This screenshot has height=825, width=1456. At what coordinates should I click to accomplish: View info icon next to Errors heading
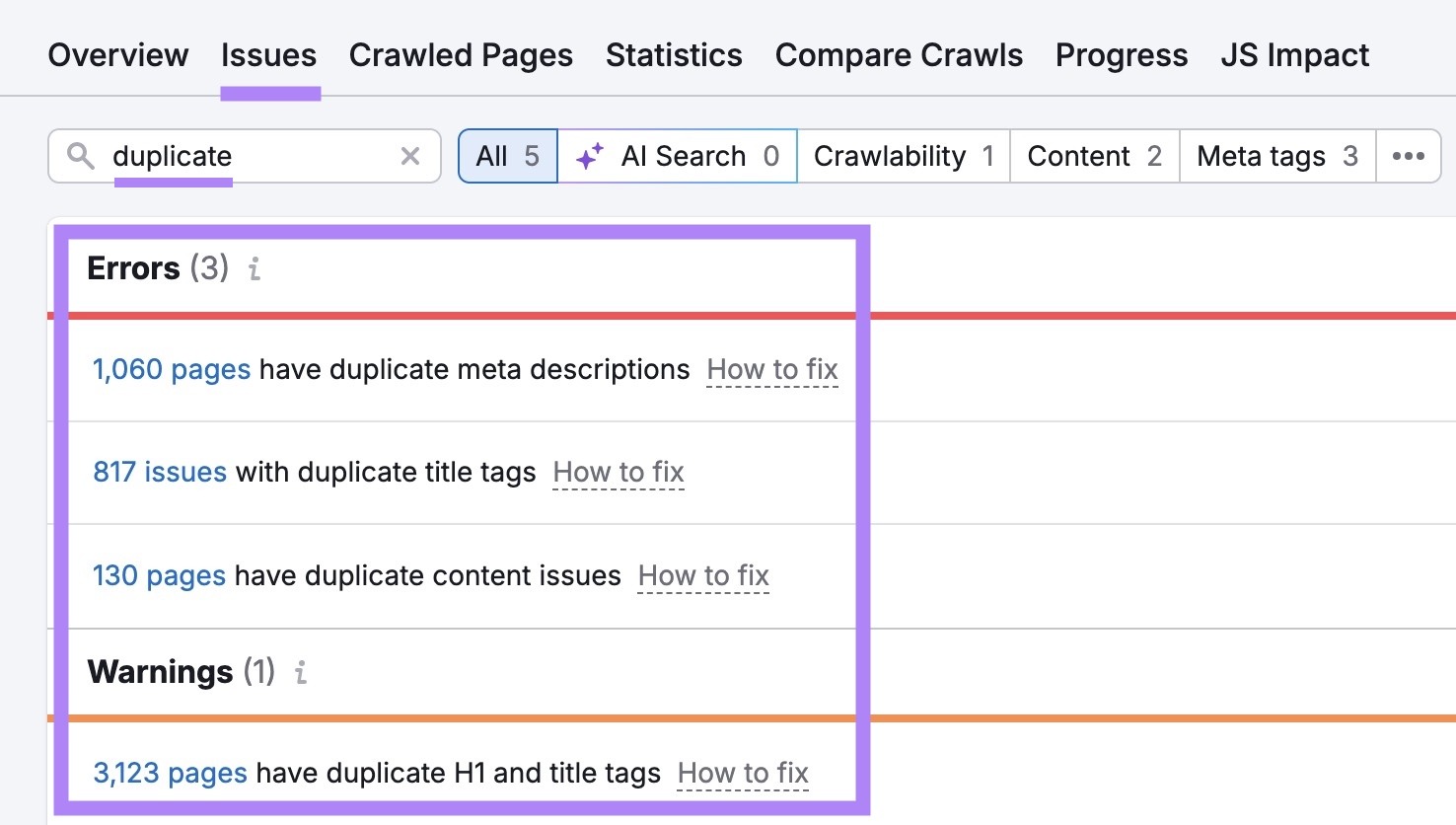pyautogui.click(x=254, y=268)
